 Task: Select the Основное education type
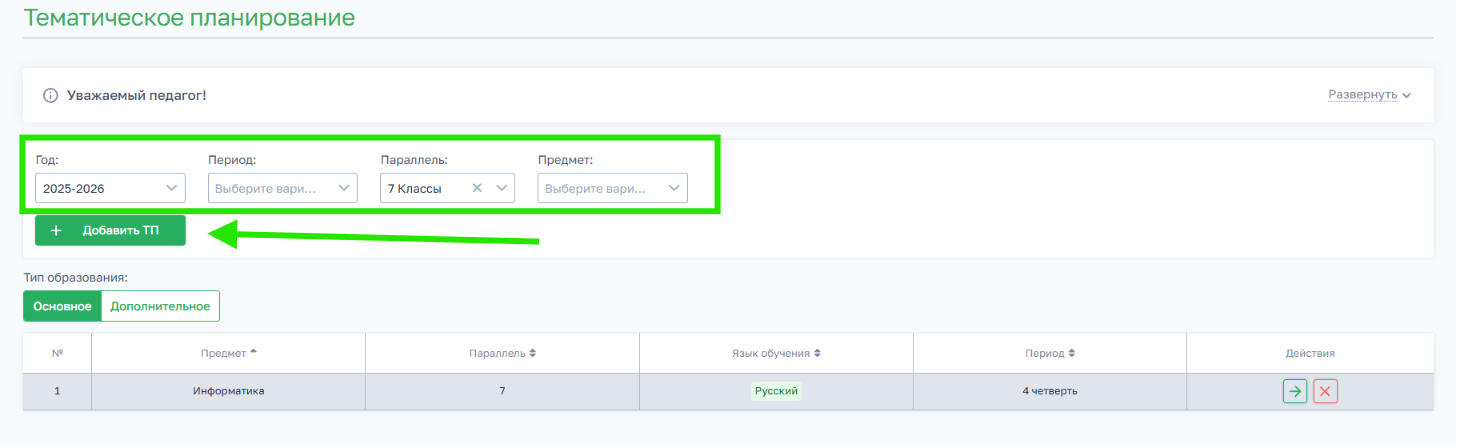[62, 306]
